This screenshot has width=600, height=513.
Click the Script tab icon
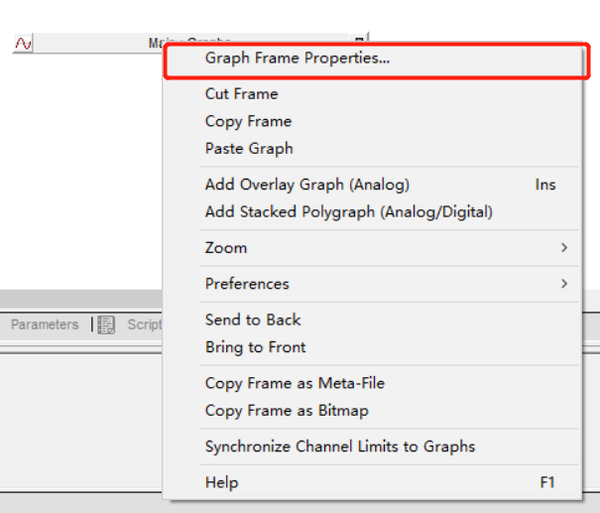106,325
